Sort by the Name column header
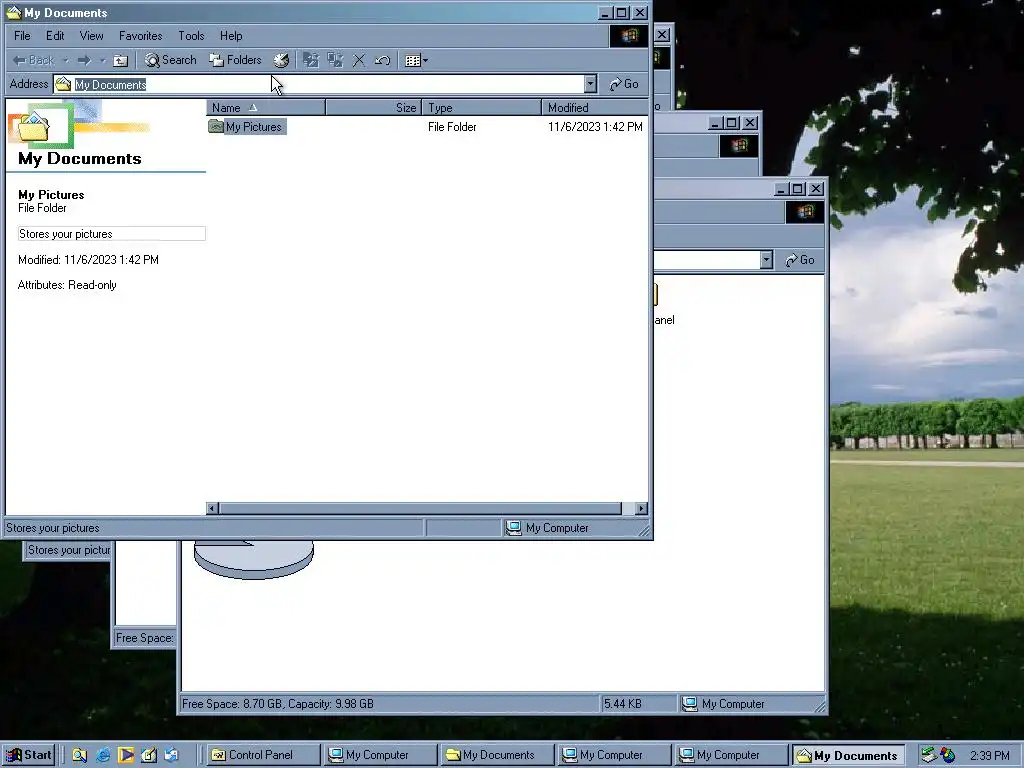The height and width of the screenshot is (768, 1024). coord(266,108)
